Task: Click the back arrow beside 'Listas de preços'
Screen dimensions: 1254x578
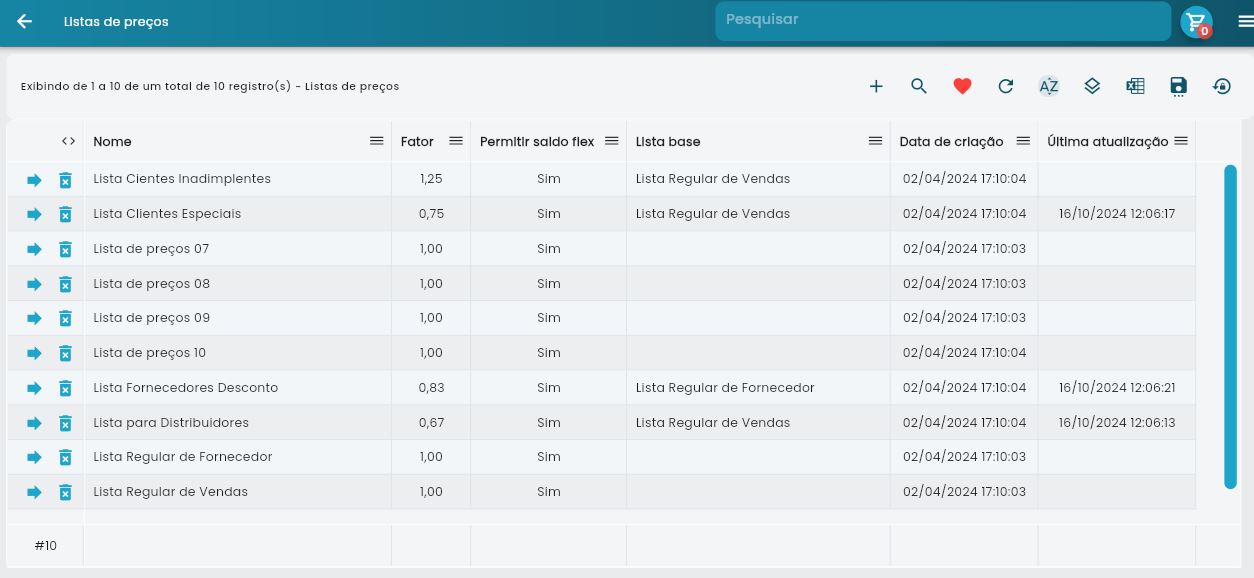Action: click(24, 21)
